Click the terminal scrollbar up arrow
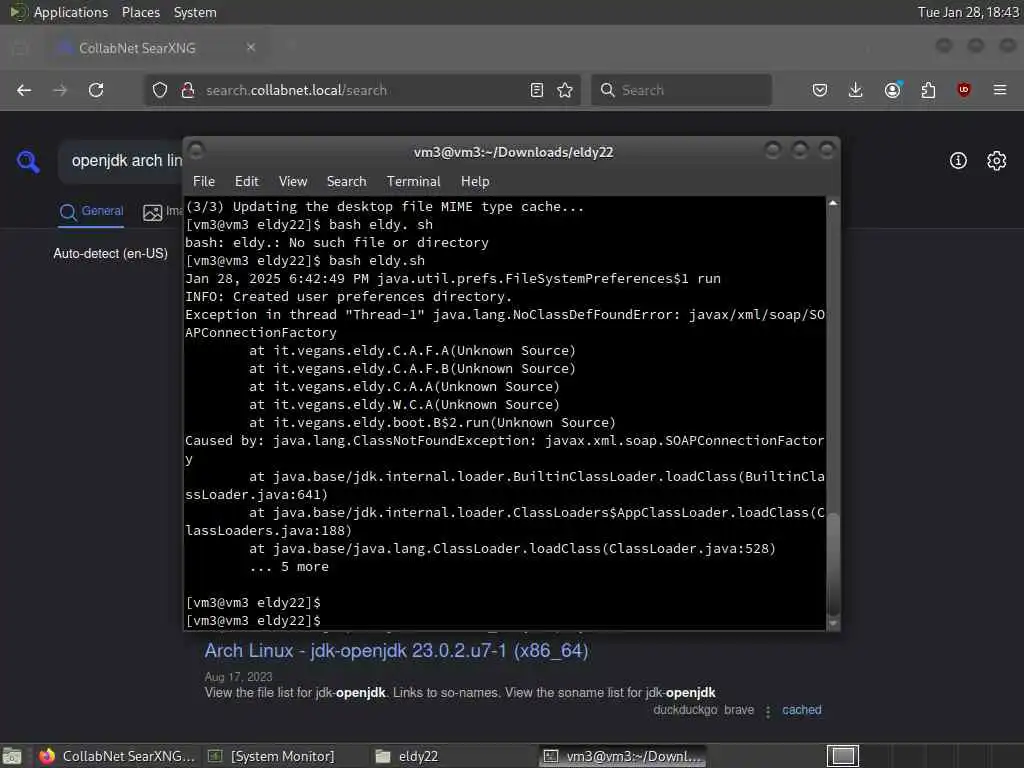The width and height of the screenshot is (1024, 768). (833, 203)
